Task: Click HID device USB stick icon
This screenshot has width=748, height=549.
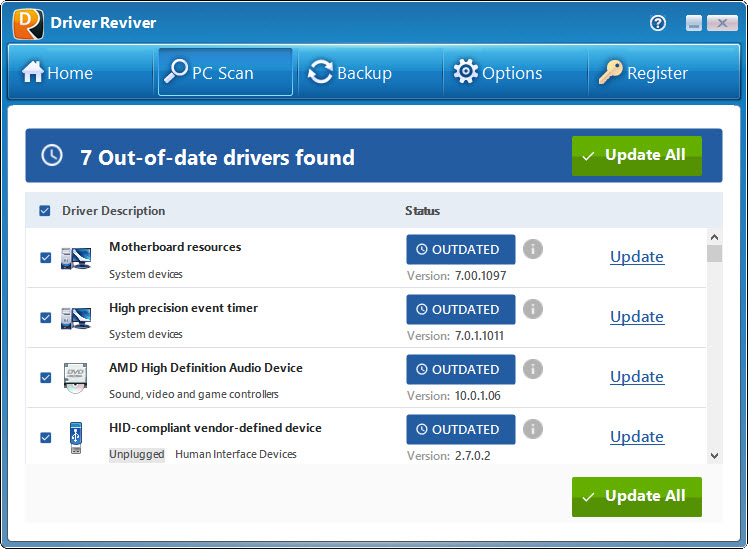Action: tap(76, 437)
